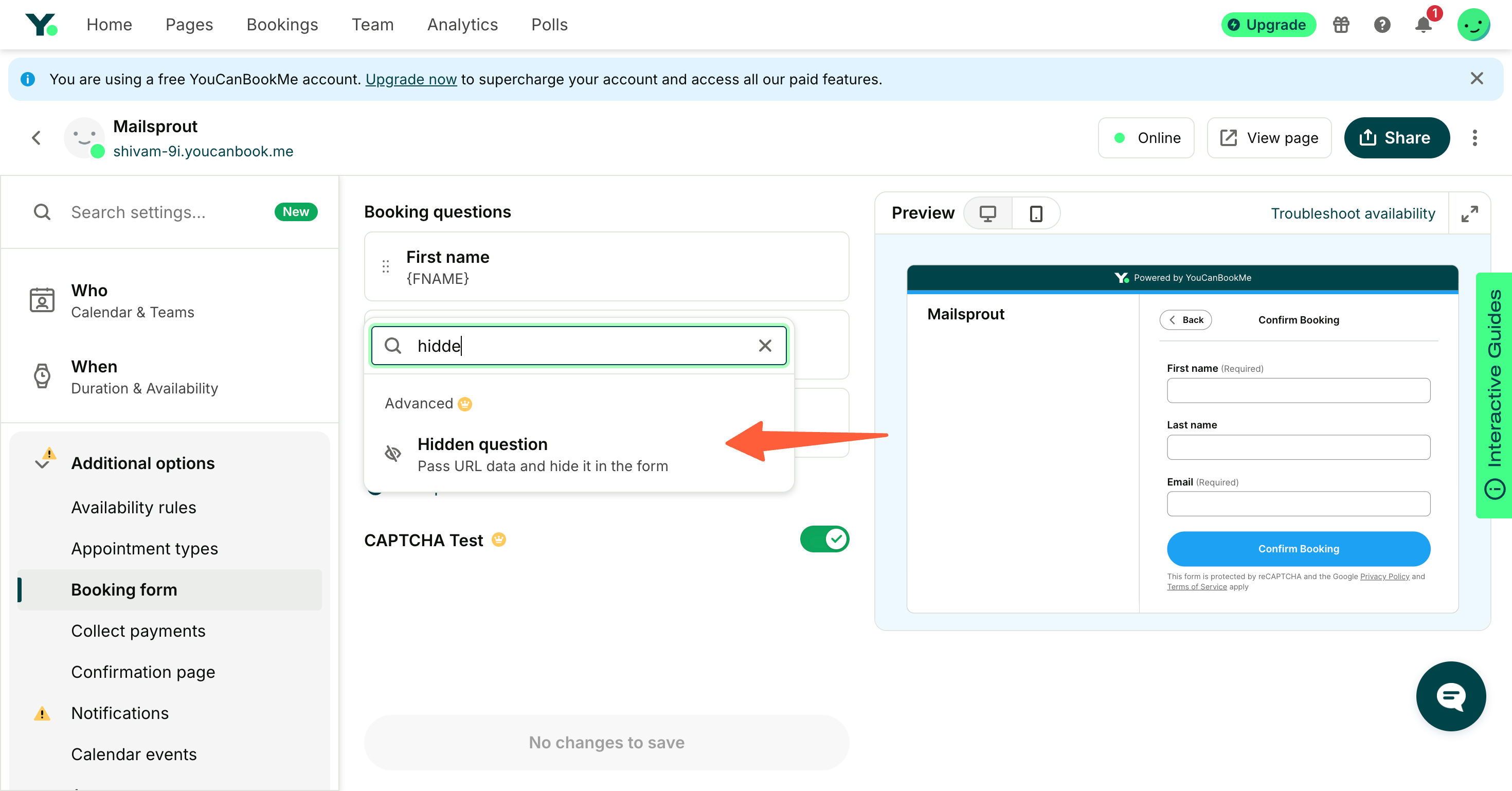Open Confirmation page settings
Image resolution: width=1512 pixels, height=791 pixels.
pos(142,672)
